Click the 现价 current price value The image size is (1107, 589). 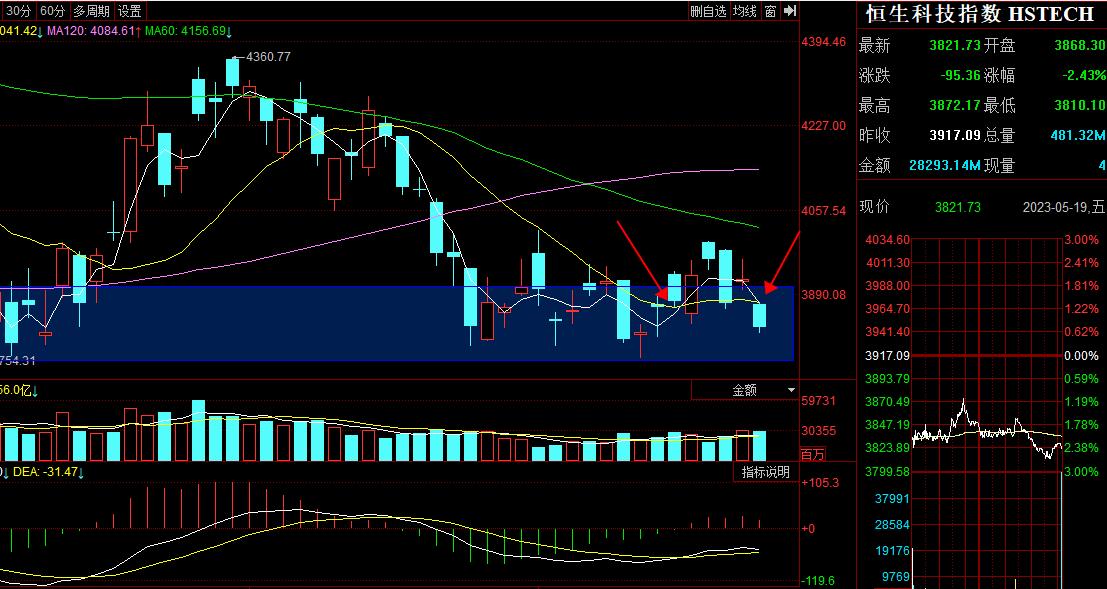[x=957, y=208]
